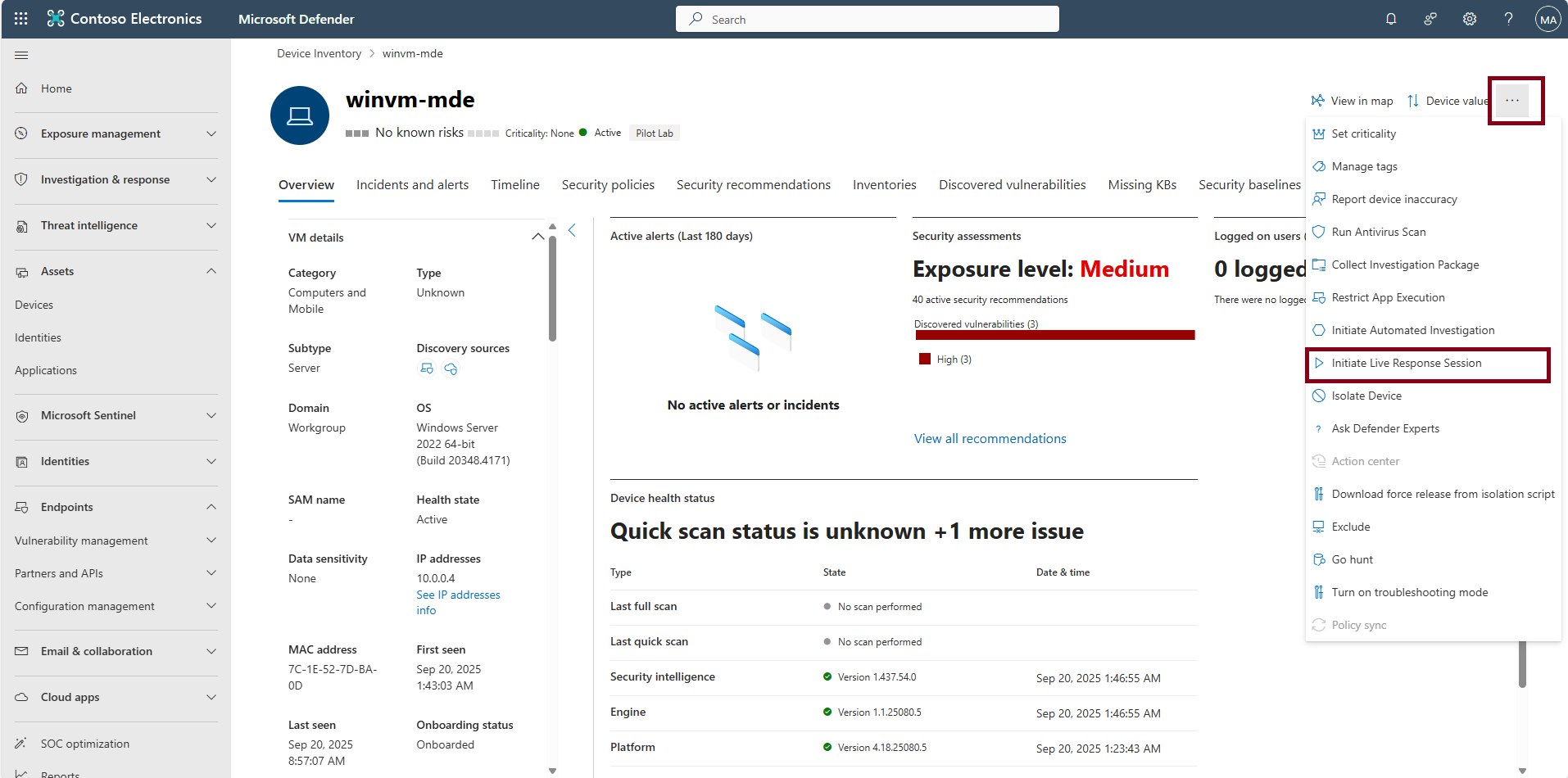Collapse the Assets section chevron
Viewport: 1568px width, 778px height.
pyautogui.click(x=211, y=271)
